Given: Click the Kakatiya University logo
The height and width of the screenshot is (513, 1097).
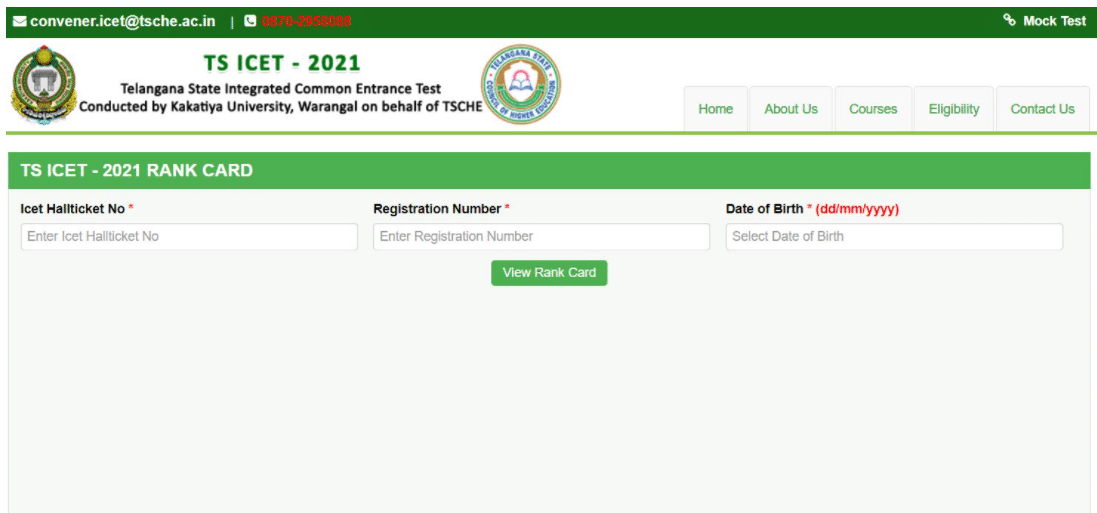Looking at the screenshot, I should tap(43, 85).
